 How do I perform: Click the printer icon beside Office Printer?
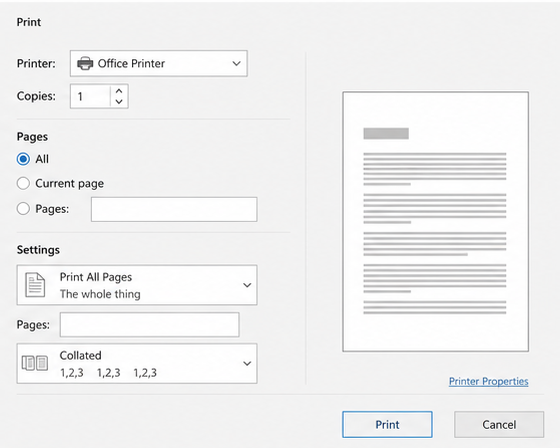tap(85, 64)
